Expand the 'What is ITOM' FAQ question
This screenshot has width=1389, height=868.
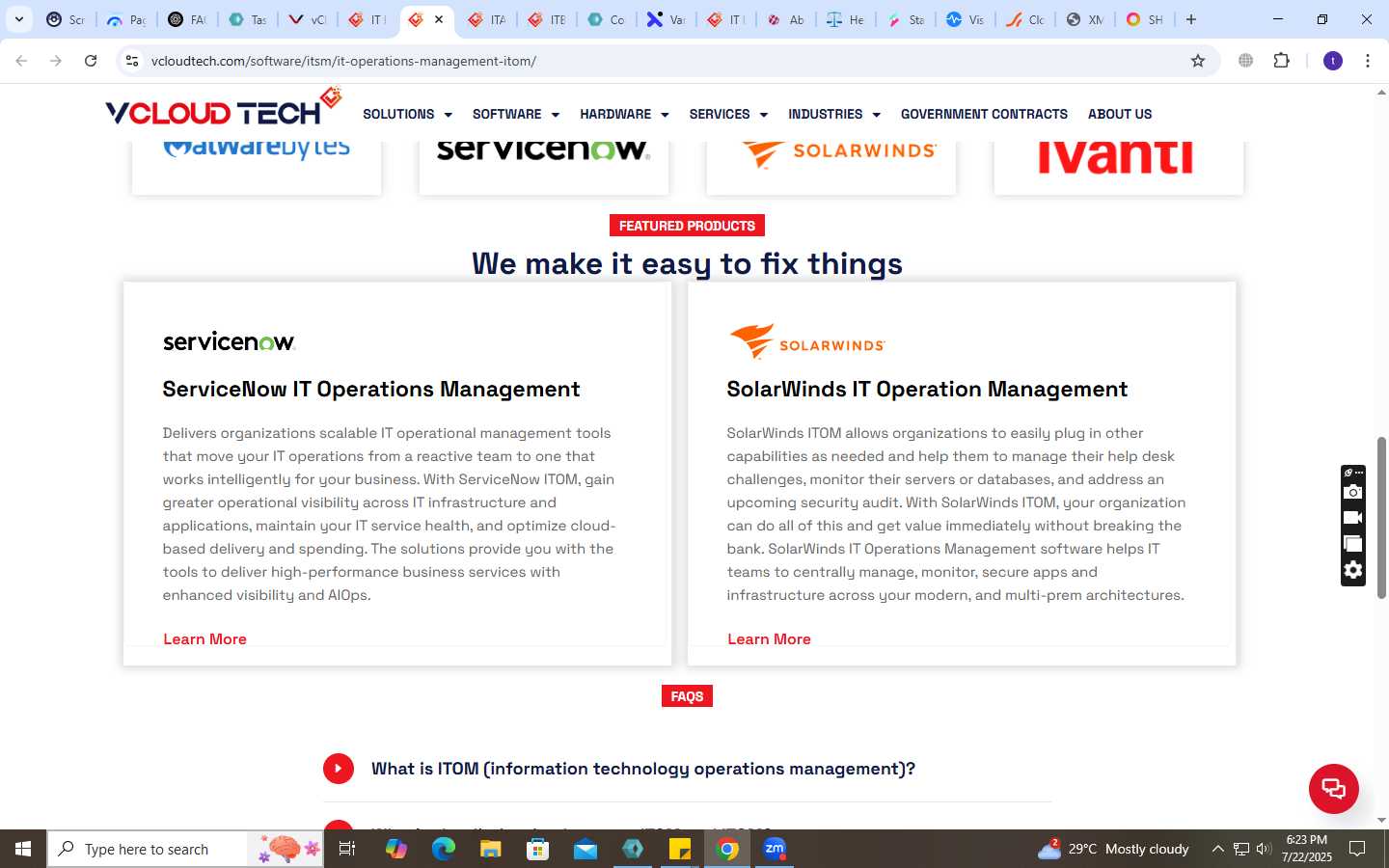[x=643, y=769]
